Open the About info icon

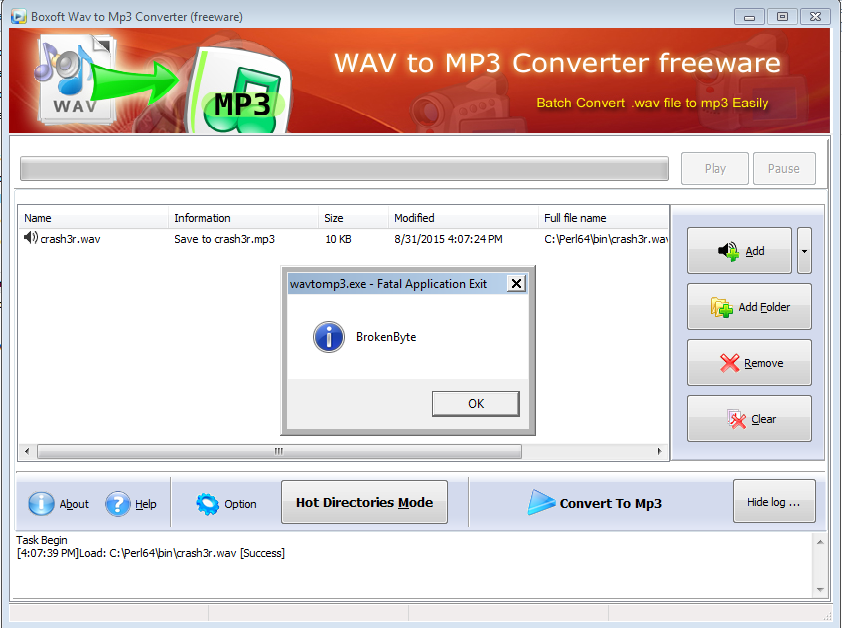pyautogui.click(x=41, y=504)
